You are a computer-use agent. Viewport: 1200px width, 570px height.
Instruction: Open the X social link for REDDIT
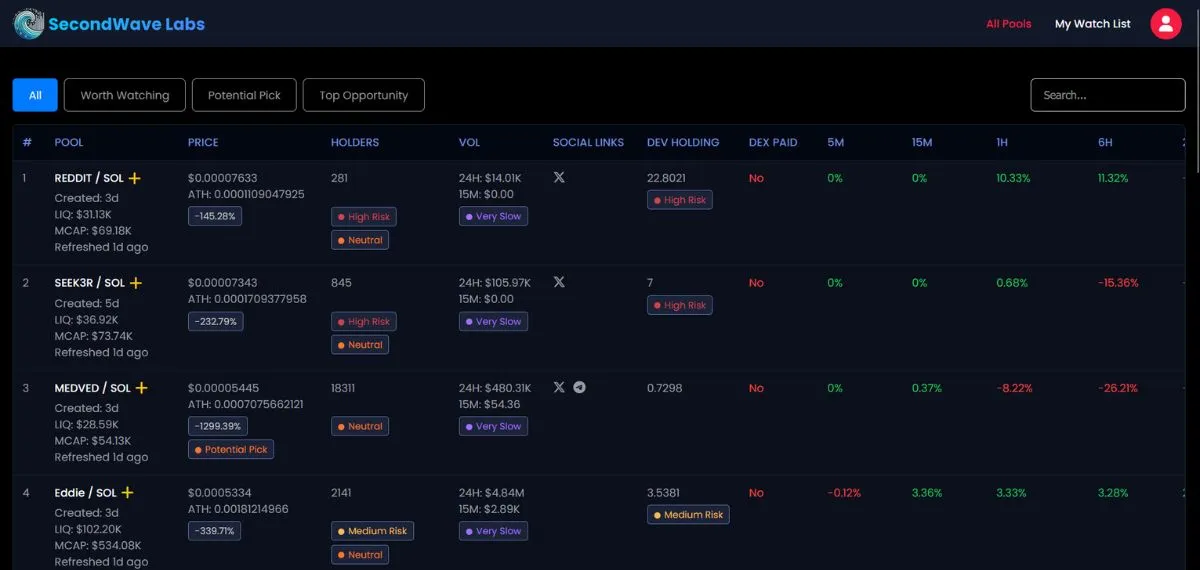point(559,177)
